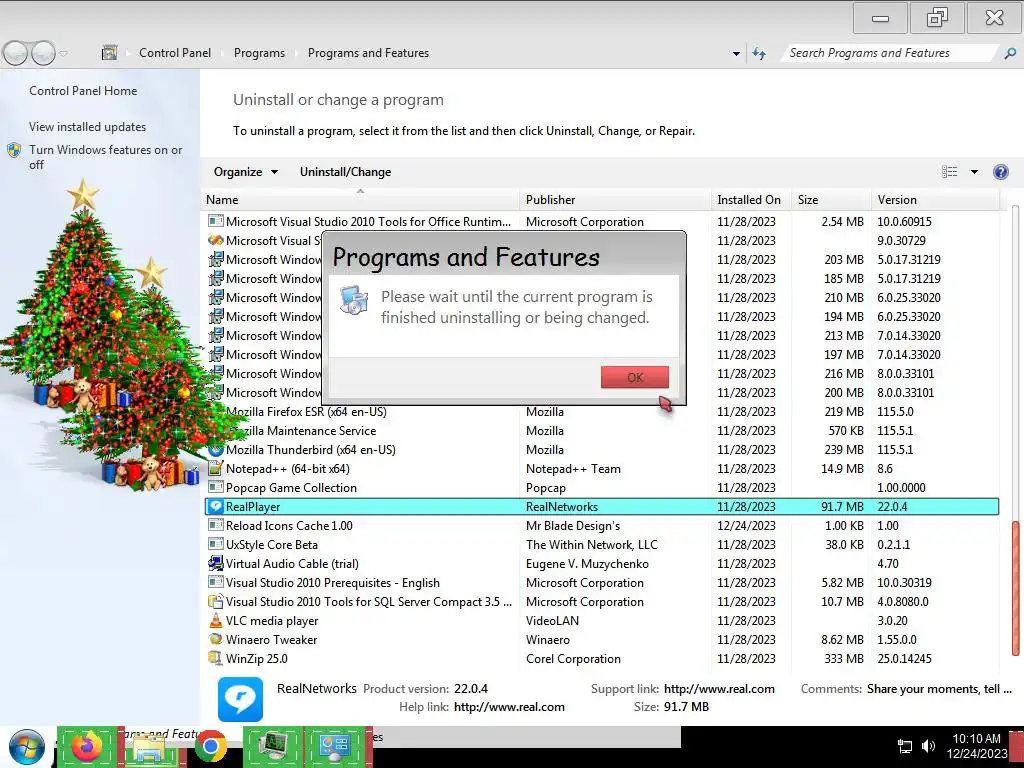
Task: Click the UxStyle Core Beta icon
Action: (216, 544)
